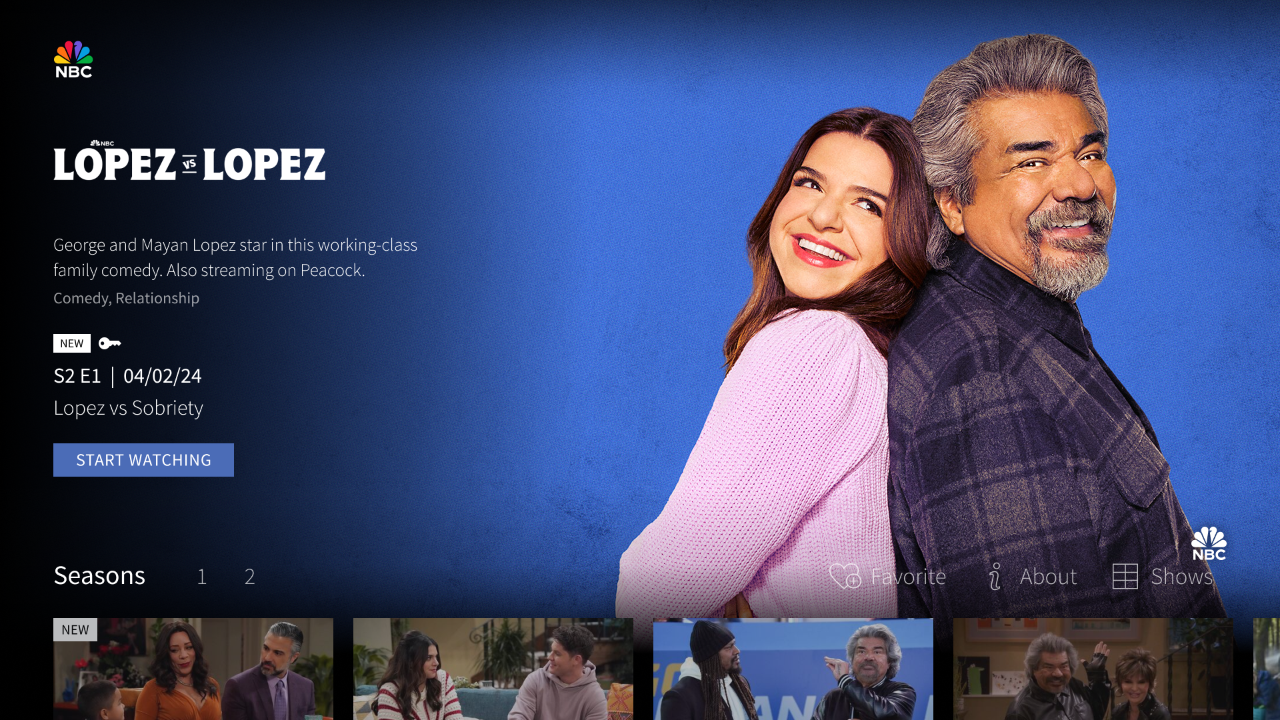The width and height of the screenshot is (1280, 720).
Task: Open the episode thumbnail marked NEW
Action: (x=193, y=668)
